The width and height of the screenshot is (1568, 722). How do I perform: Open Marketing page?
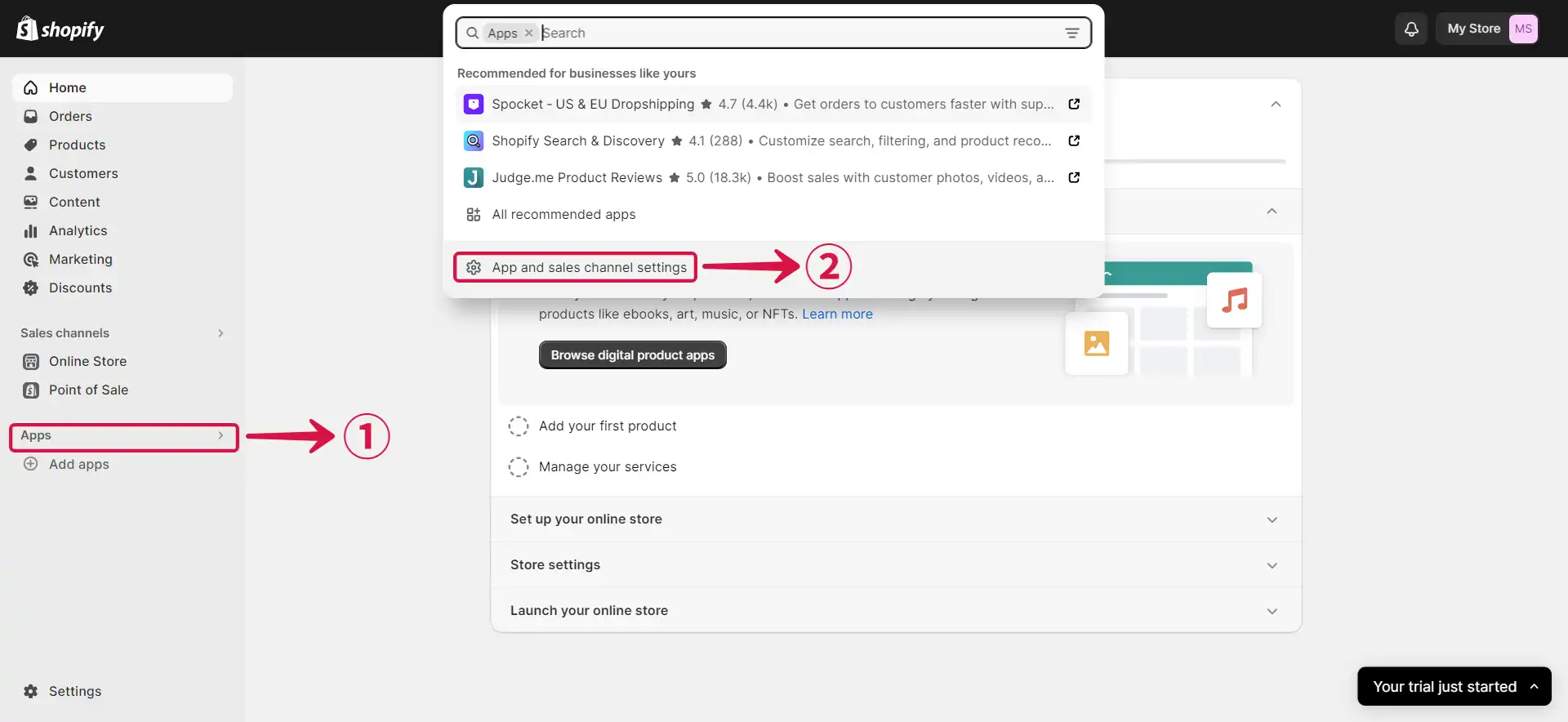pos(122,260)
